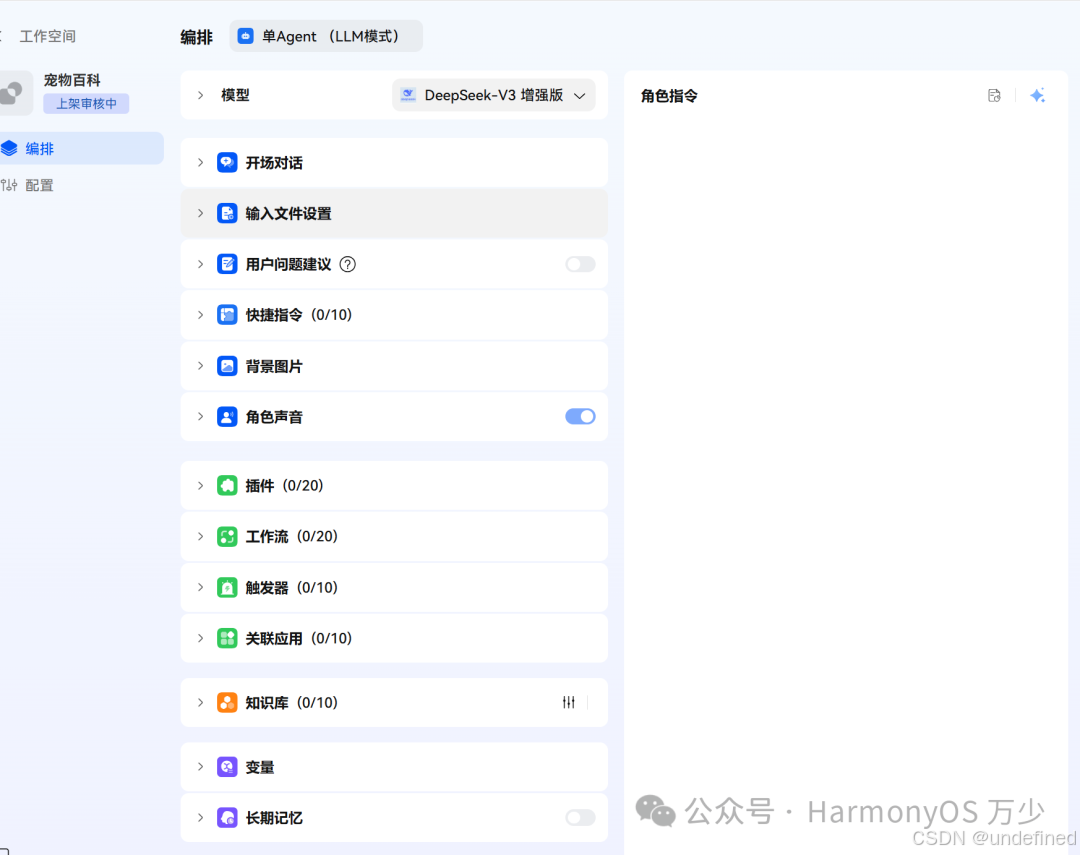1080x855 pixels.
Task: Expand the 插件 chevron
Action: pyautogui.click(x=200, y=486)
